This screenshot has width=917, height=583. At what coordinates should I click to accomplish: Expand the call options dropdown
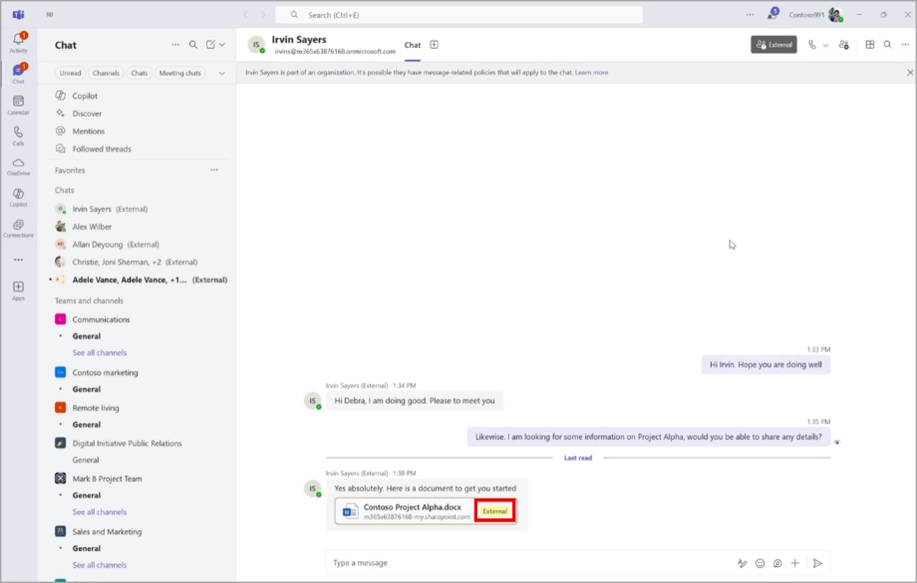coord(824,45)
